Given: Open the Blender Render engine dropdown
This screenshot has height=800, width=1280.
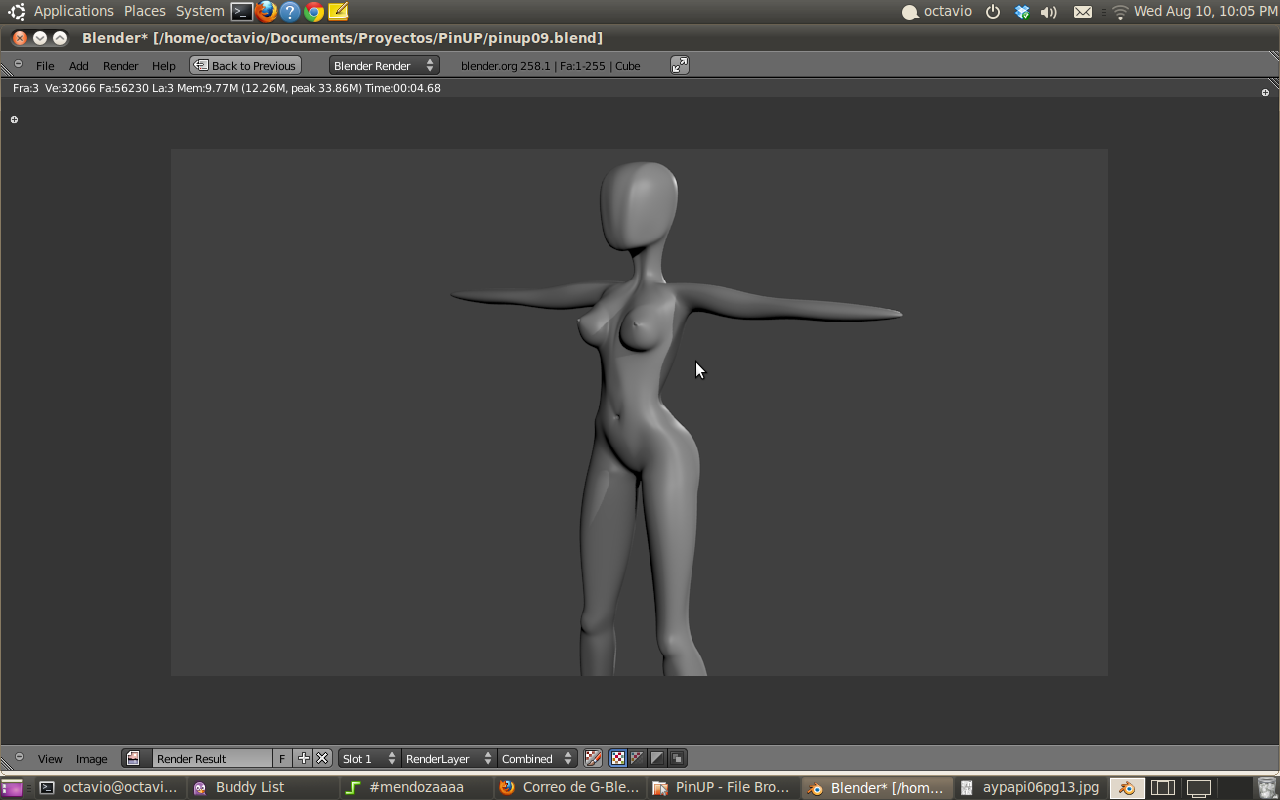Looking at the screenshot, I should [384, 65].
